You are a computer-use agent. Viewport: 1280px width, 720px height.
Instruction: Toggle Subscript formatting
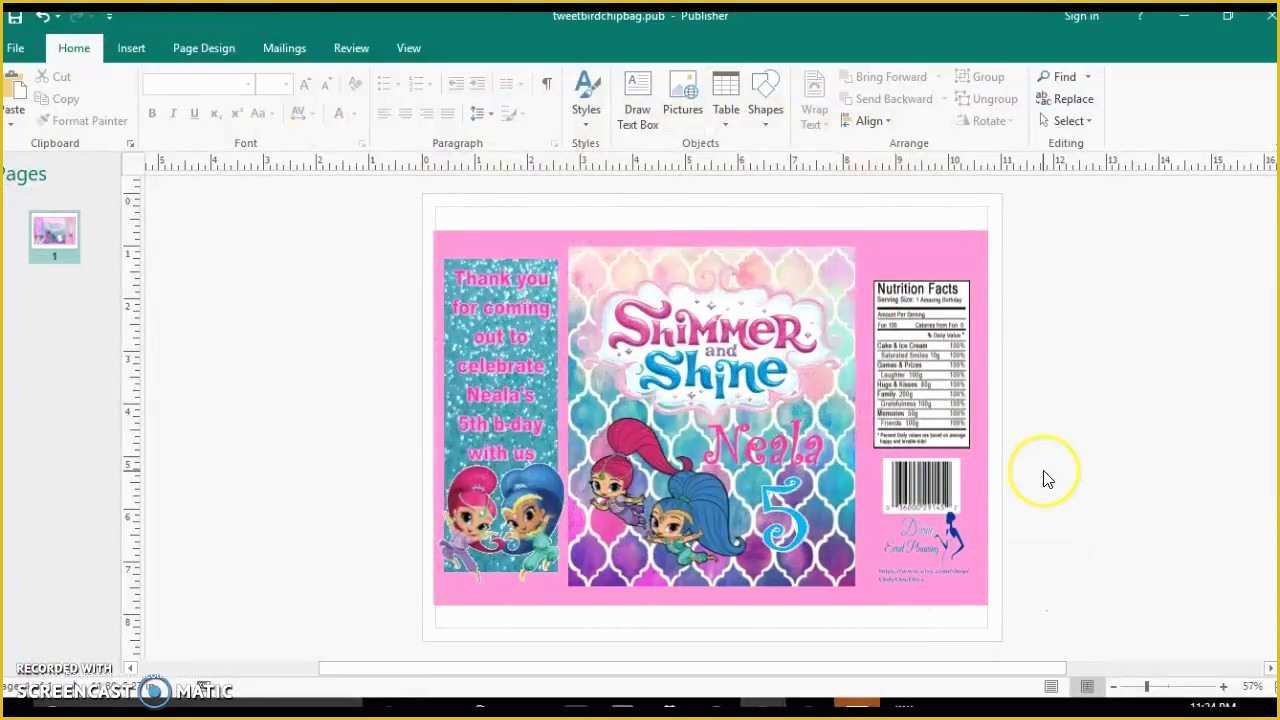(215, 114)
